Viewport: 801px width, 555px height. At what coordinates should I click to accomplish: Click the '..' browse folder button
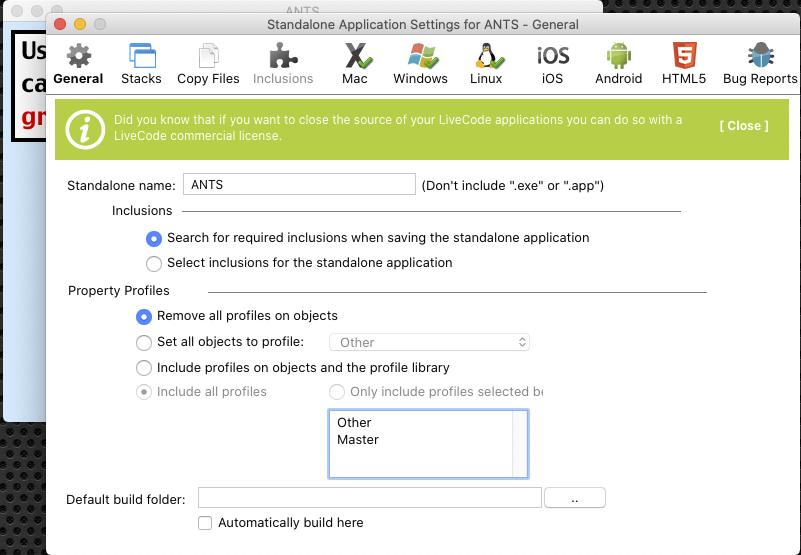[x=574, y=498]
